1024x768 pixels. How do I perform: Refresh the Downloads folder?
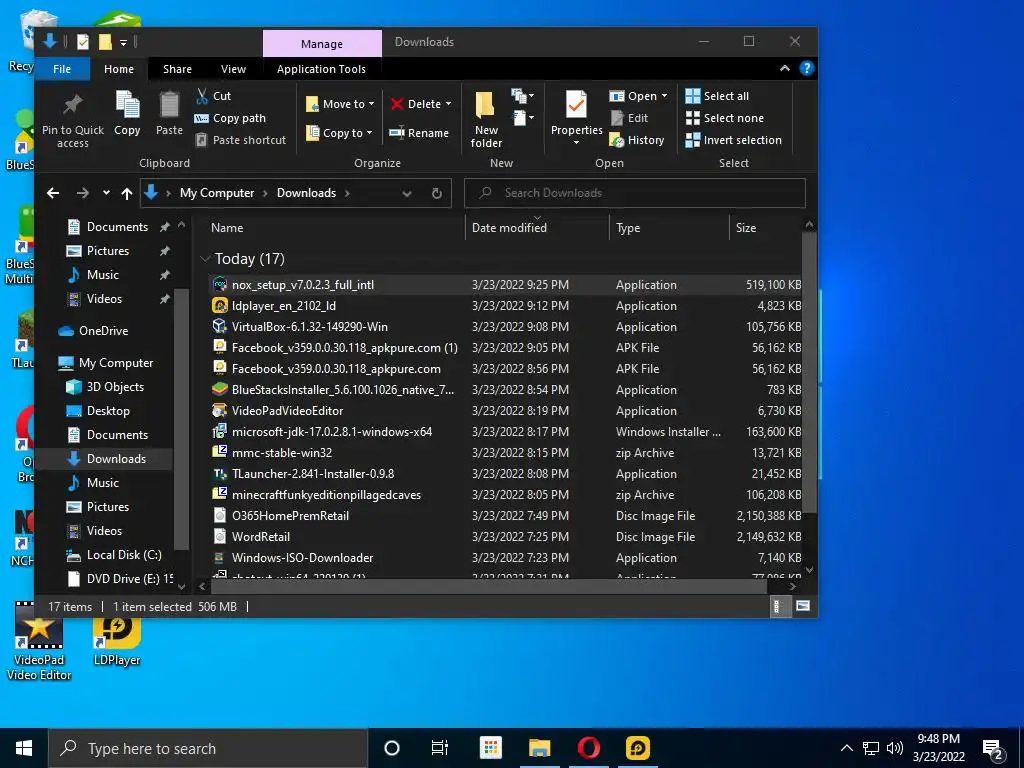[437, 193]
